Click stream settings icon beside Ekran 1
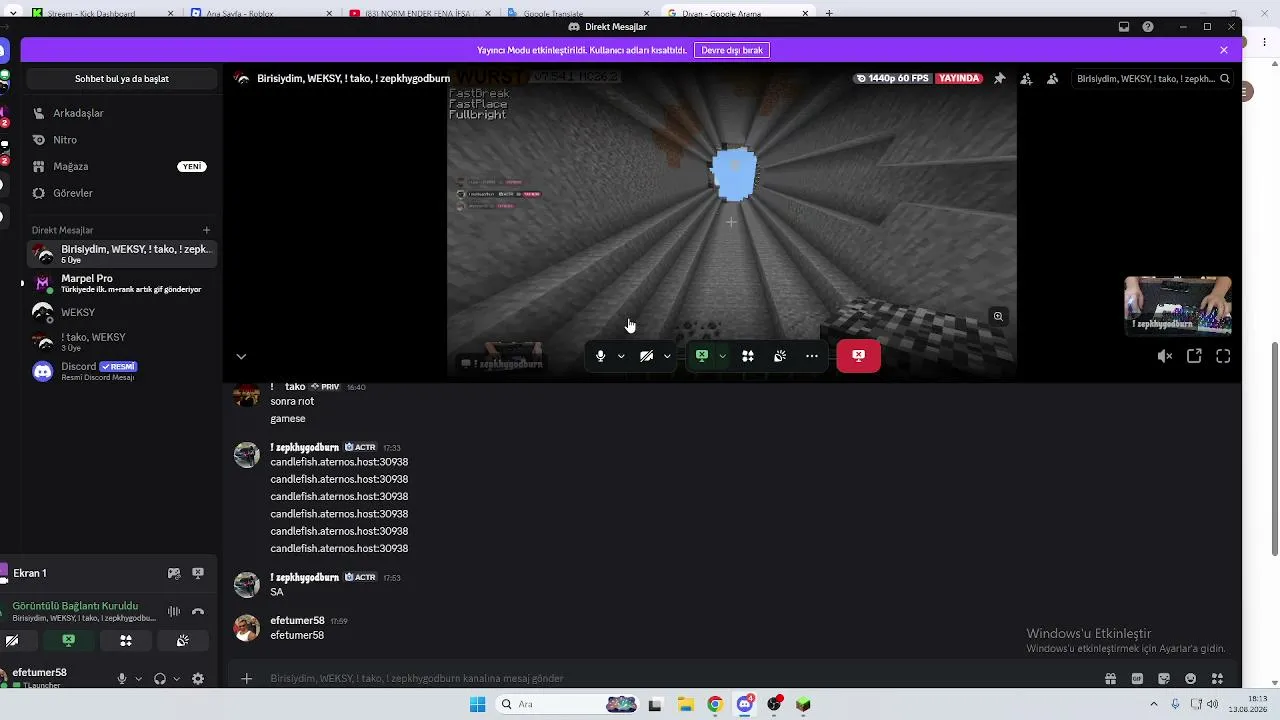The height and width of the screenshot is (720, 1280). click(x=174, y=573)
